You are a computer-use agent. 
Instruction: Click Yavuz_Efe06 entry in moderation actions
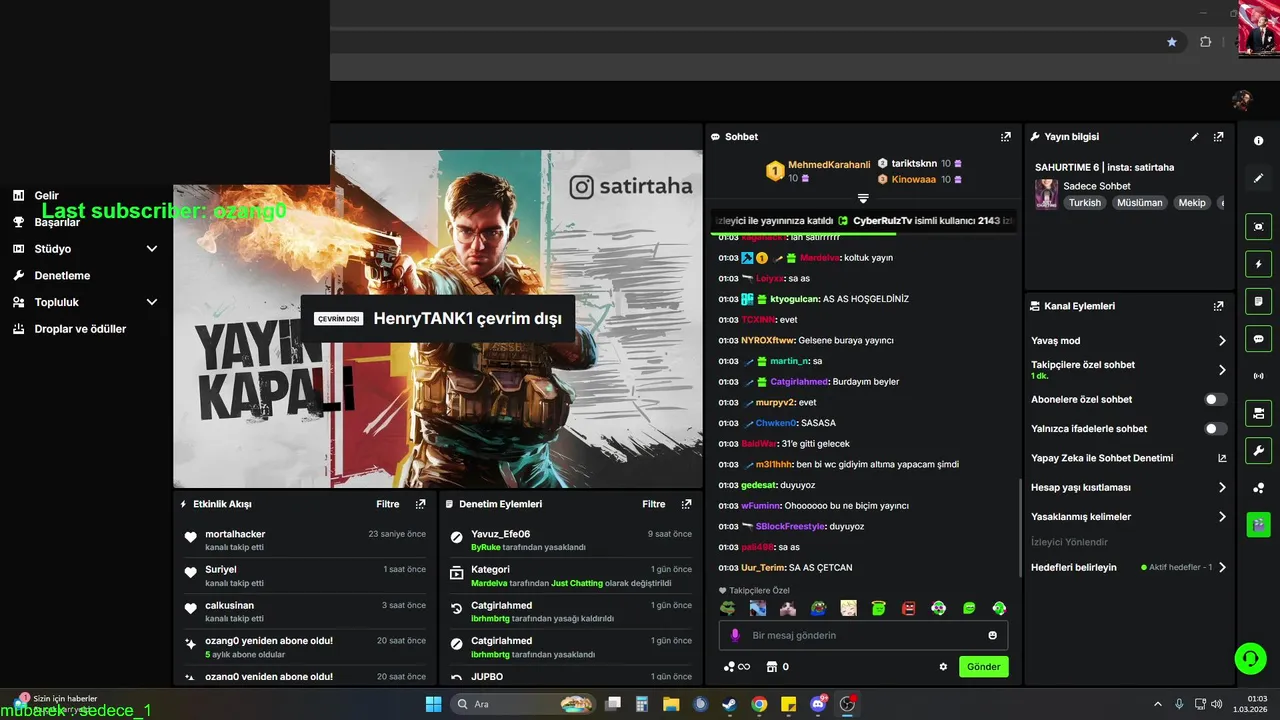pos(570,540)
